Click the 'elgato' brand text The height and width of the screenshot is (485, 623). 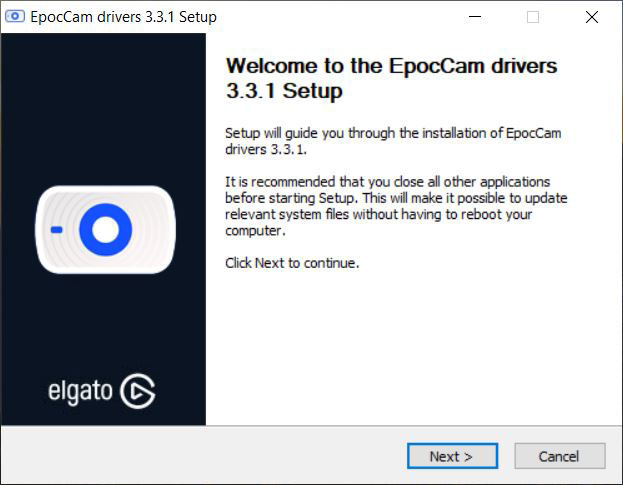pos(80,392)
